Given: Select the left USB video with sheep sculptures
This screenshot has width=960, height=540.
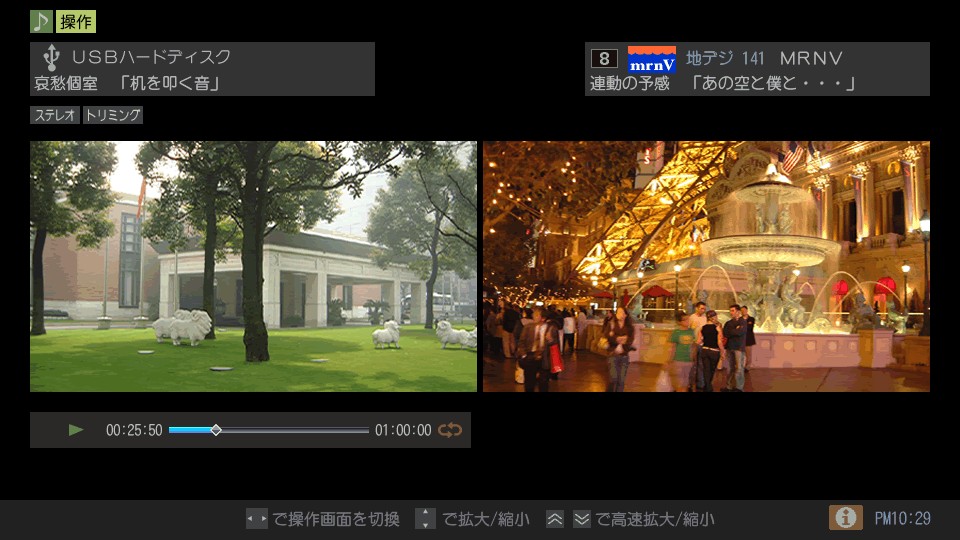Looking at the screenshot, I should pyautogui.click(x=253, y=266).
